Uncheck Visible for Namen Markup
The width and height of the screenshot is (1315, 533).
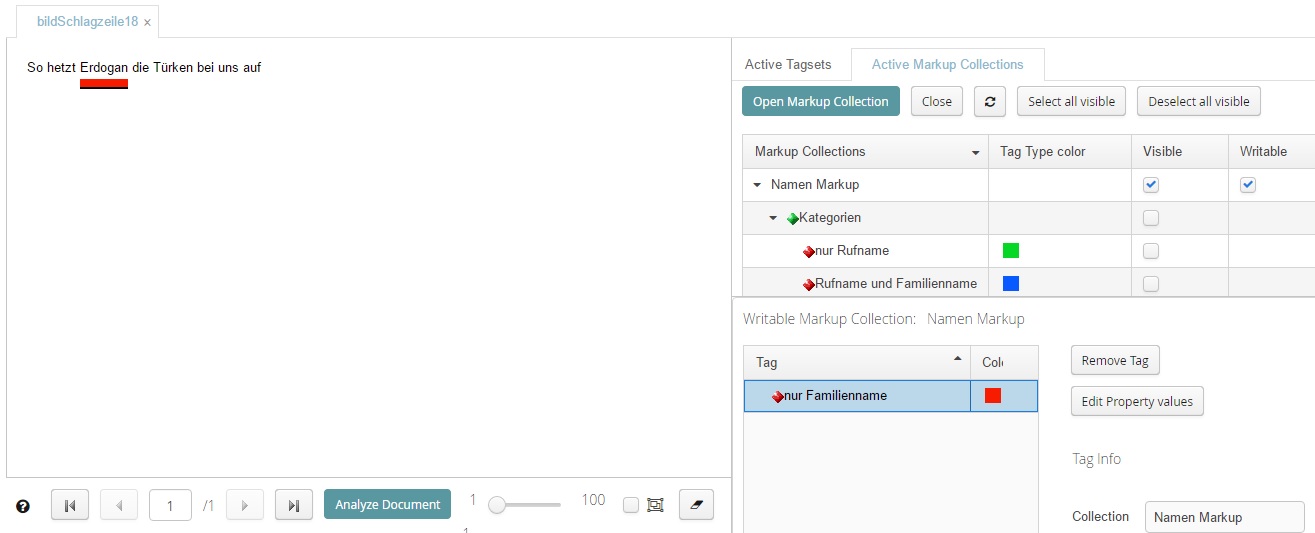point(1151,185)
